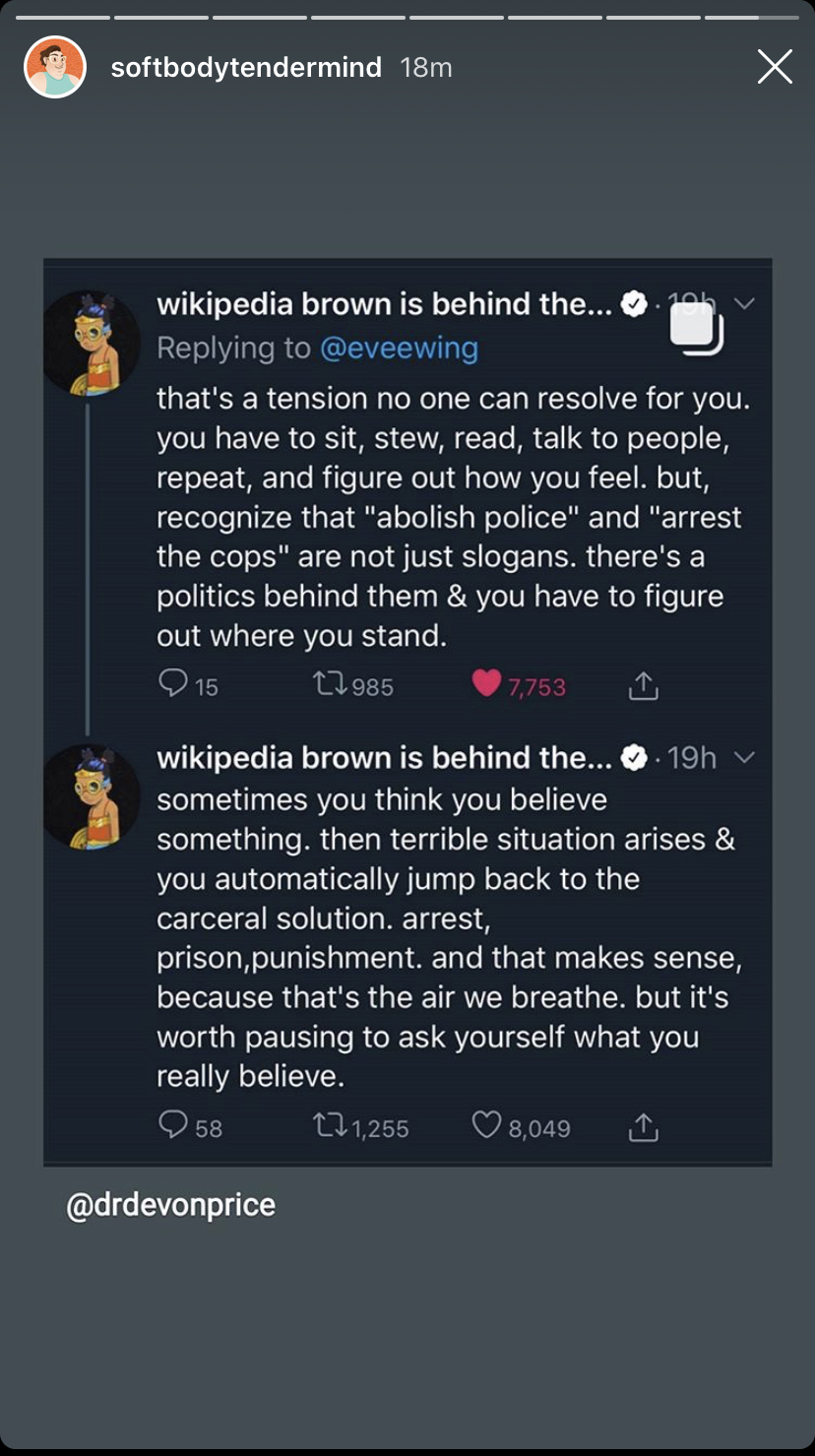This screenshot has width=815, height=1456.
Task: Open avatar of second tweet author
Action: click(93, 796)
